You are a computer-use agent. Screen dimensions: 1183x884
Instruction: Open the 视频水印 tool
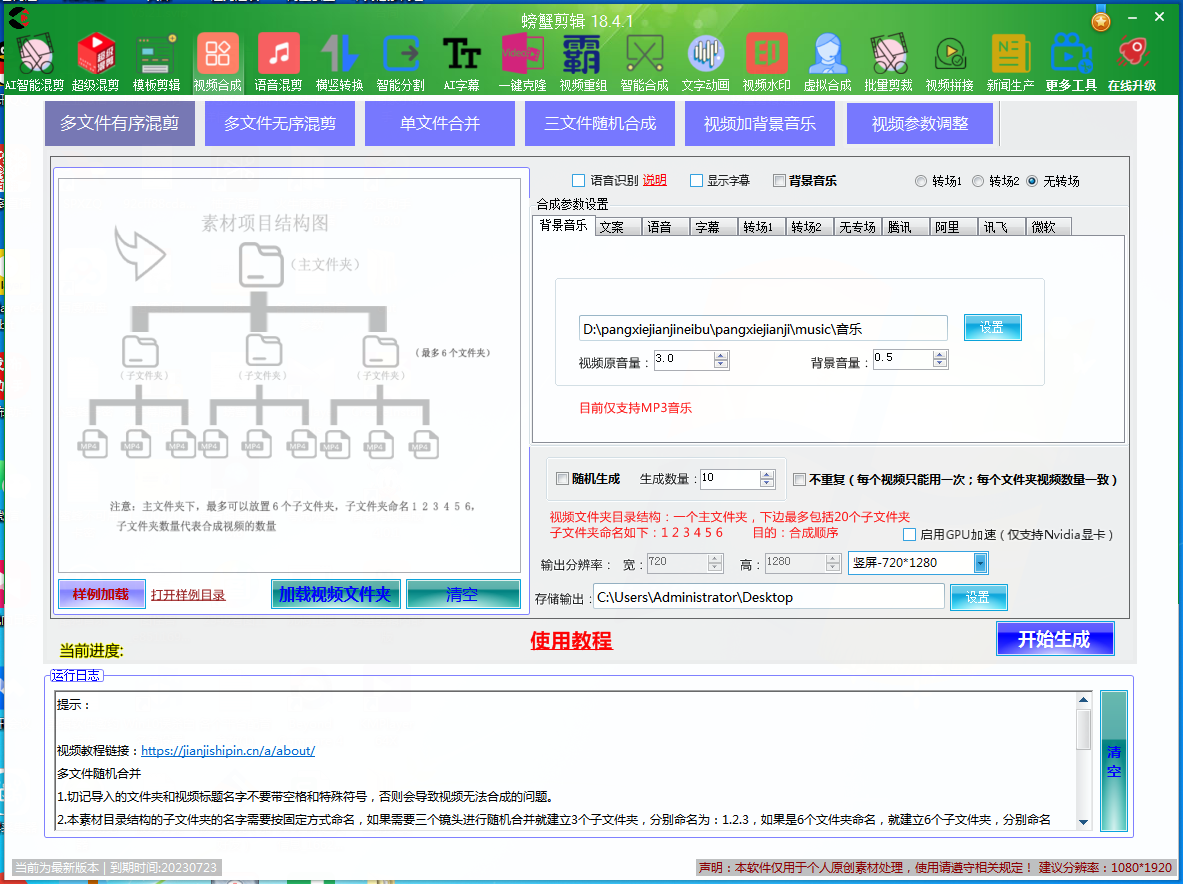point(767,63)
